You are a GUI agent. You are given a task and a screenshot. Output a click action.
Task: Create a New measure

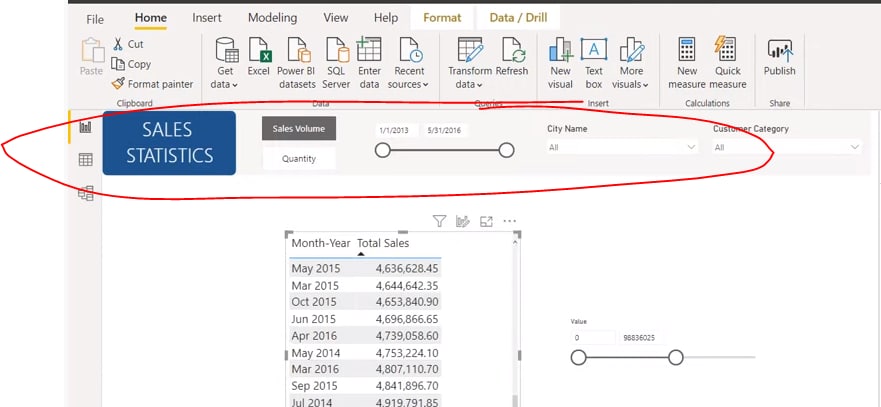click(687, 63)
